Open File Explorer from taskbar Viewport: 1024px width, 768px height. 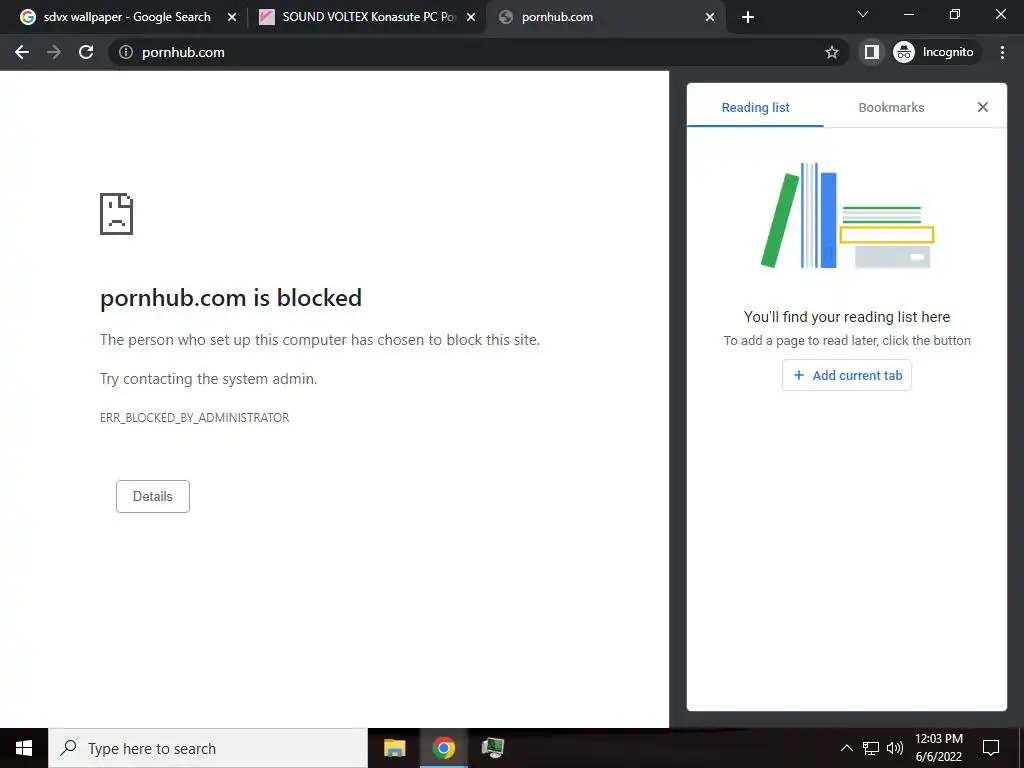[x=394, y=748]
